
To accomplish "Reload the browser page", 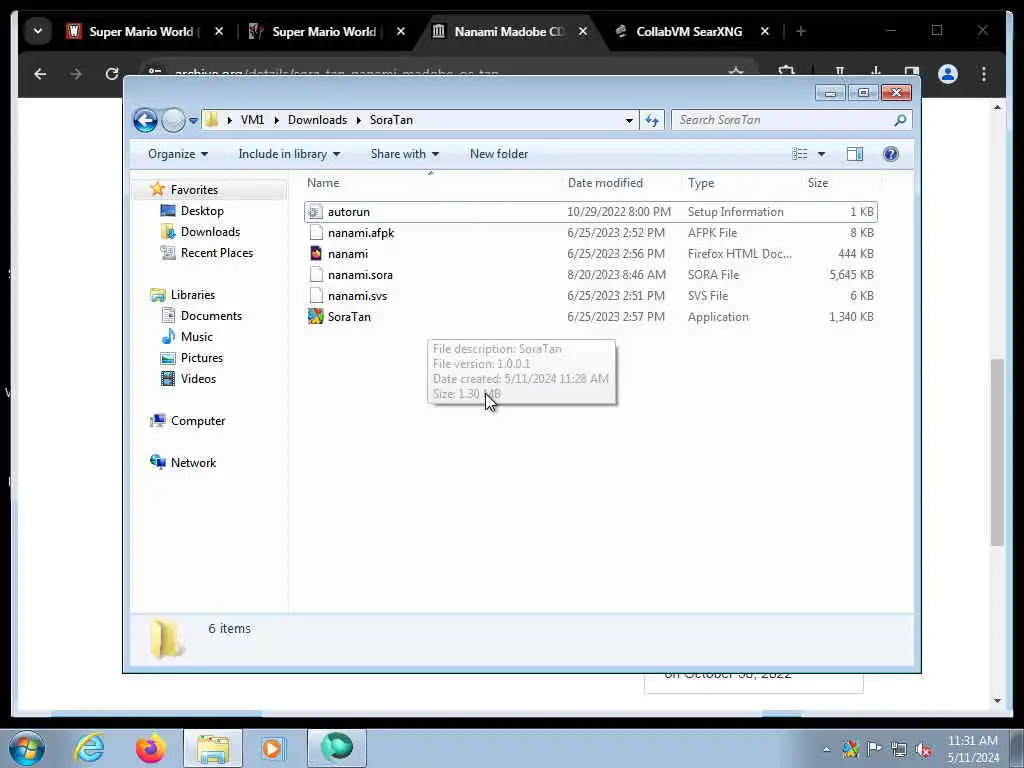I will [112, 74].
